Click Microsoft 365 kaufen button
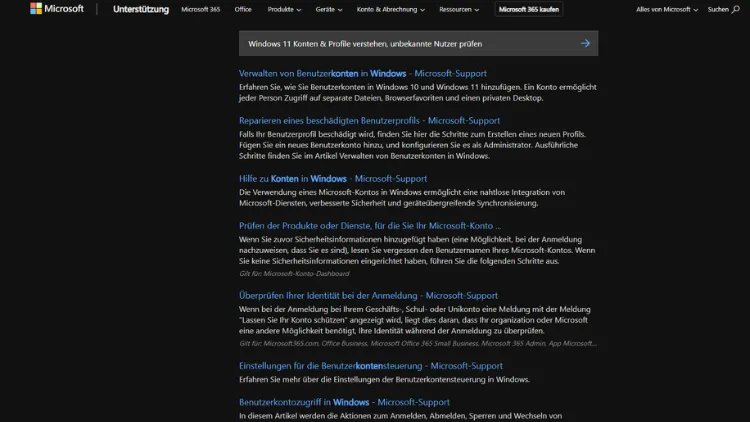 [529, 9]
